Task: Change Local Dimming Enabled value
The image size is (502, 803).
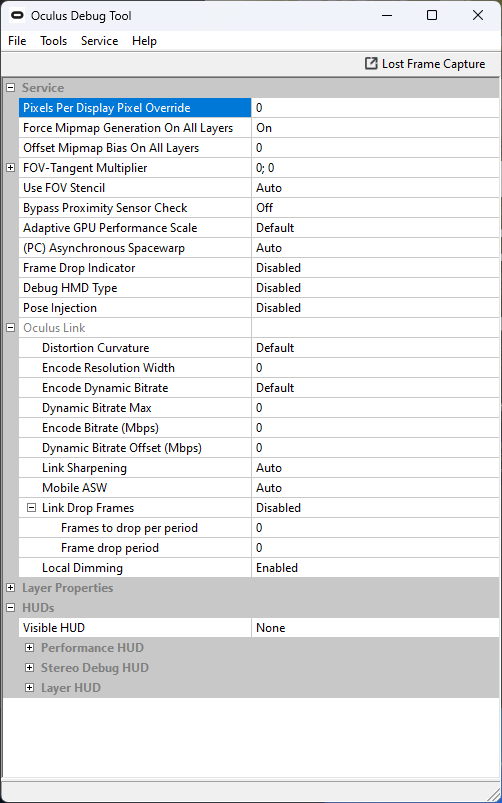Action: [x=375, y=568]
